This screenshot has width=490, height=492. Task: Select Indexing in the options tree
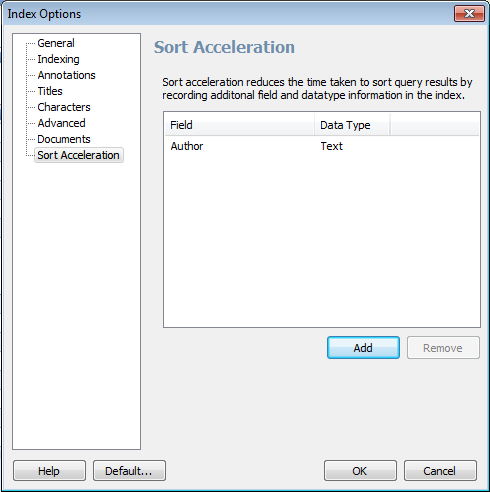click(x=58, y=59)
